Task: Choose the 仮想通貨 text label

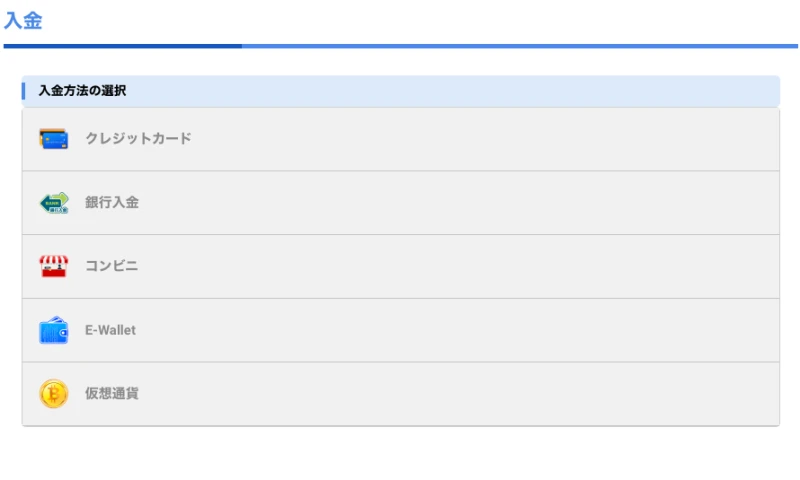Action: coord(112,393)
